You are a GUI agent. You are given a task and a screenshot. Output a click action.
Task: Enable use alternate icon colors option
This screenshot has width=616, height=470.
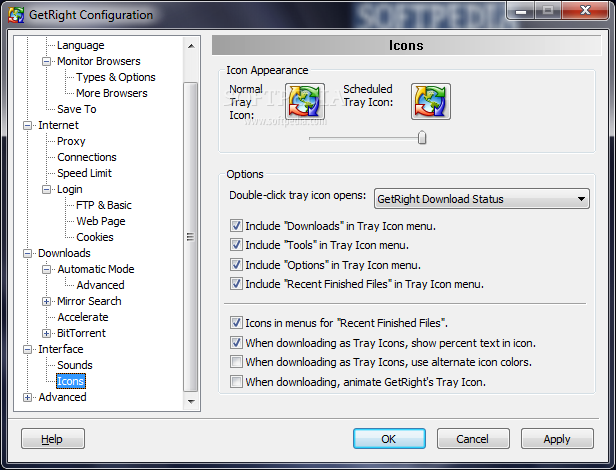(x=236, y=362)
